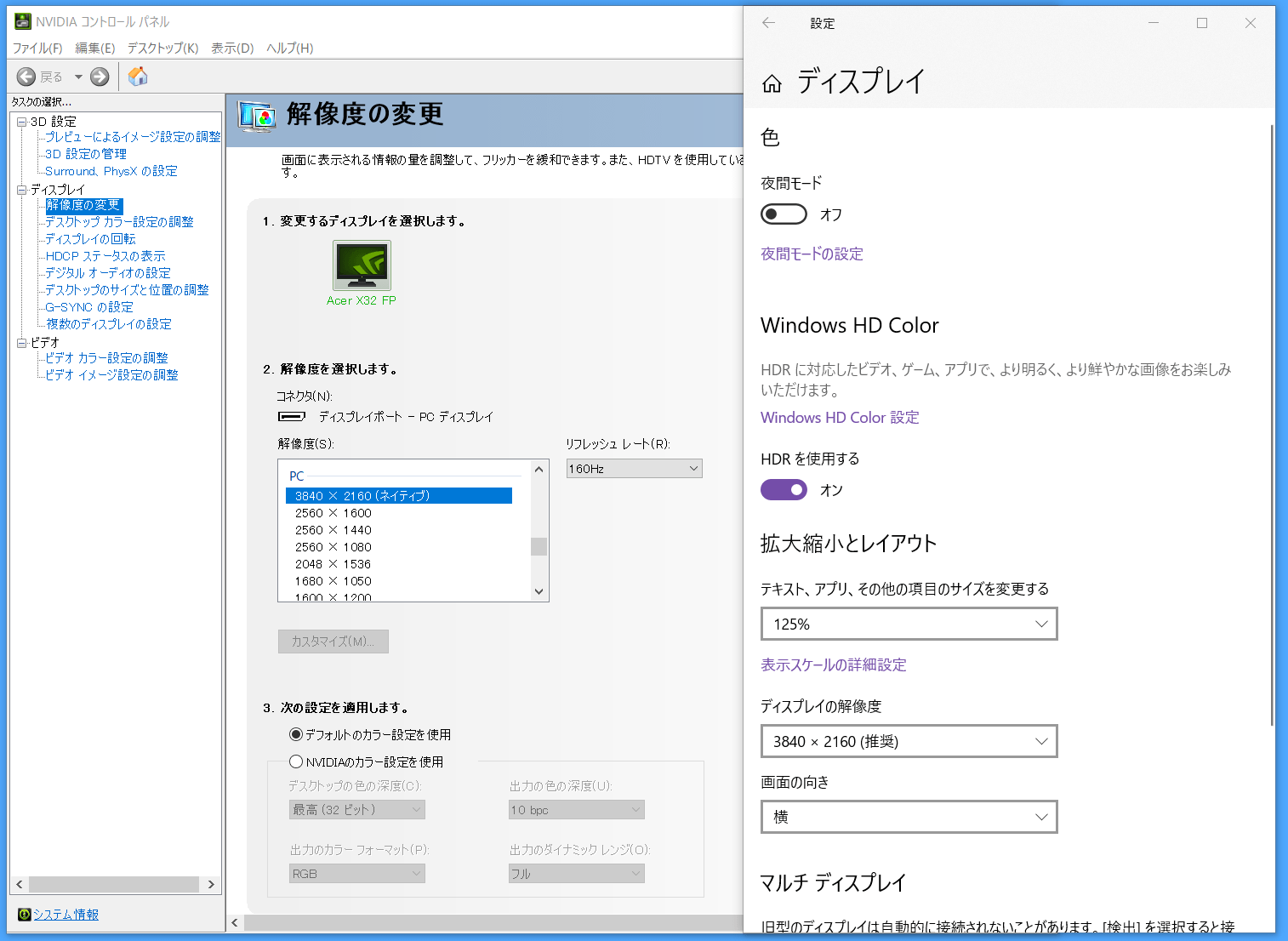Screen dimensions: 1288x941
Task: Open システム情報 link
Action: (66, 915)
